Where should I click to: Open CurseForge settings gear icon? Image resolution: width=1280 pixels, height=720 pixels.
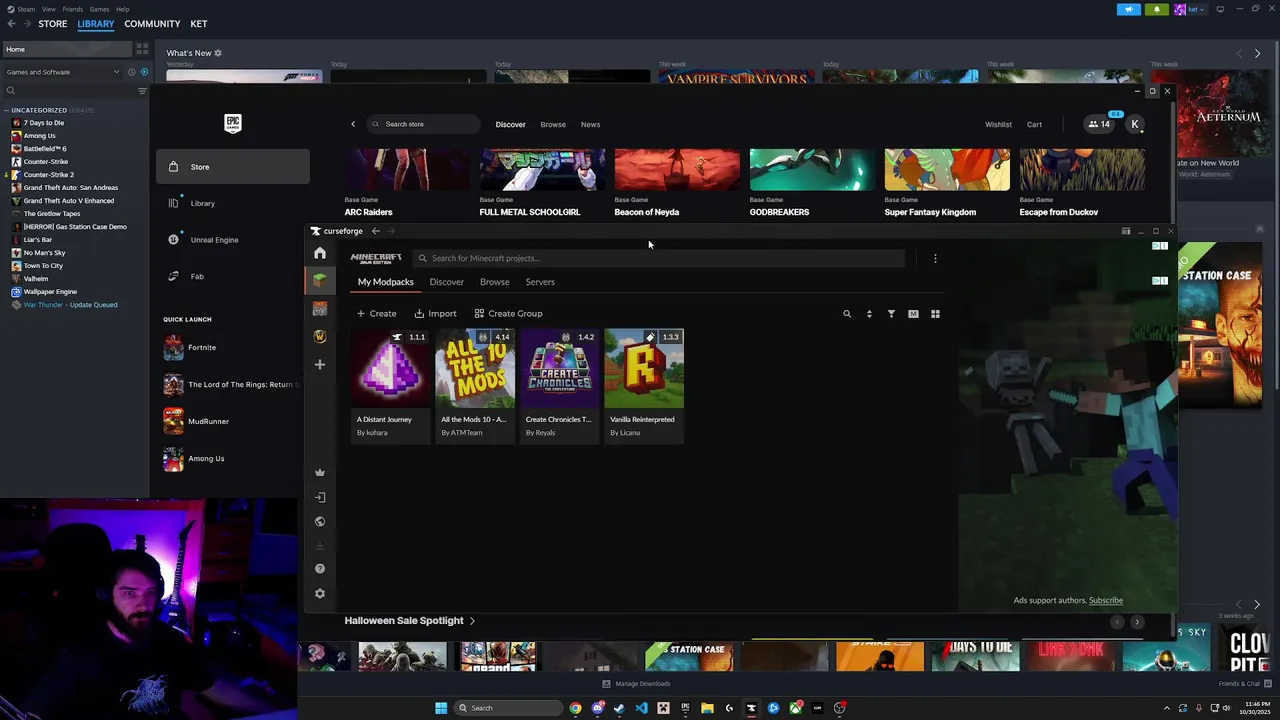(320, 593)
